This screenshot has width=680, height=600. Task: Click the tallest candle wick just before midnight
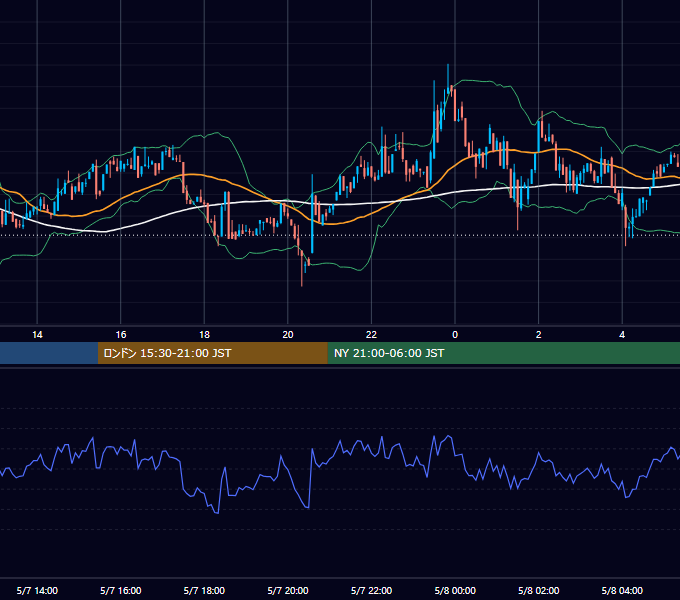pyautogui.click(x=448, y=78)
